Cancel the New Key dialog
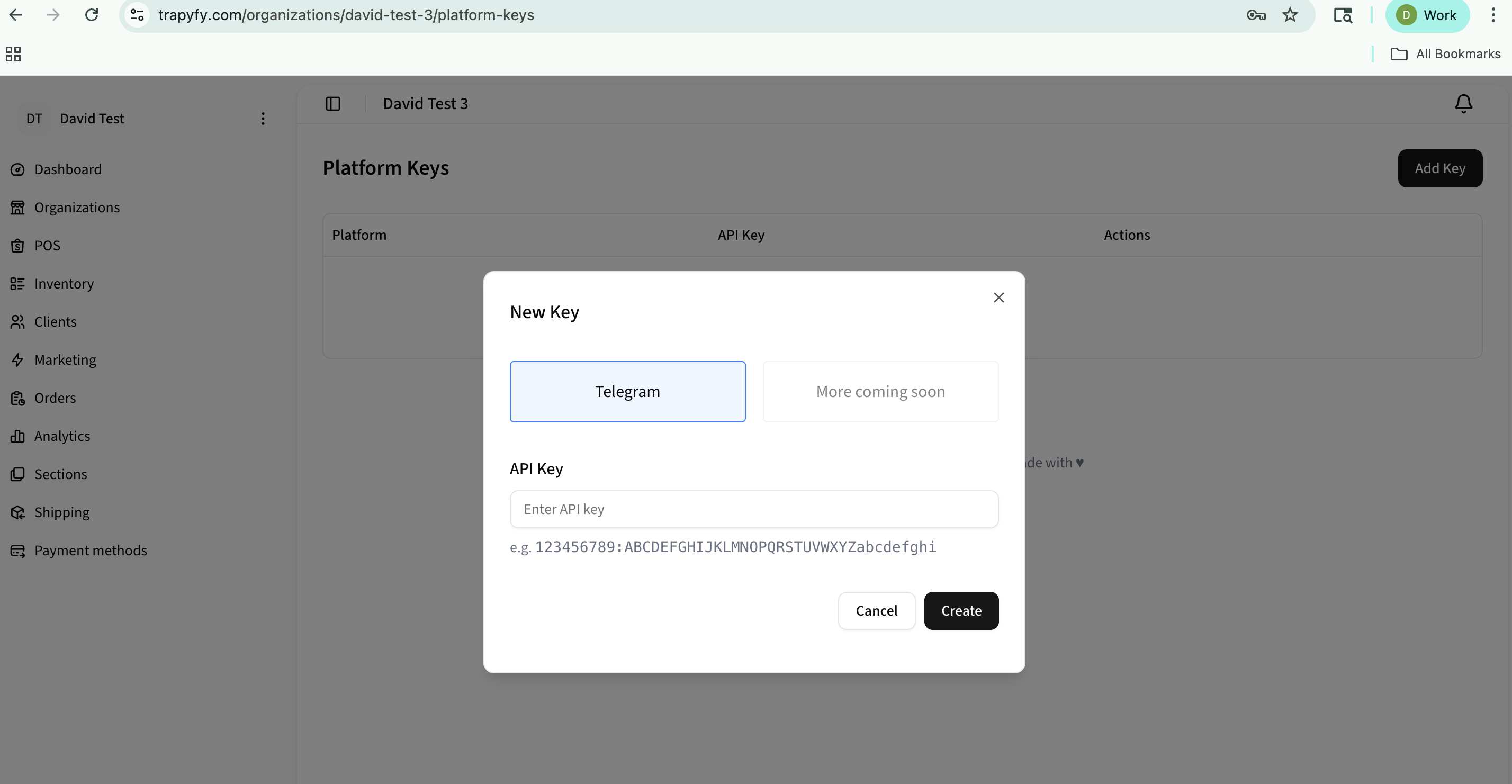 coord(876,611)
